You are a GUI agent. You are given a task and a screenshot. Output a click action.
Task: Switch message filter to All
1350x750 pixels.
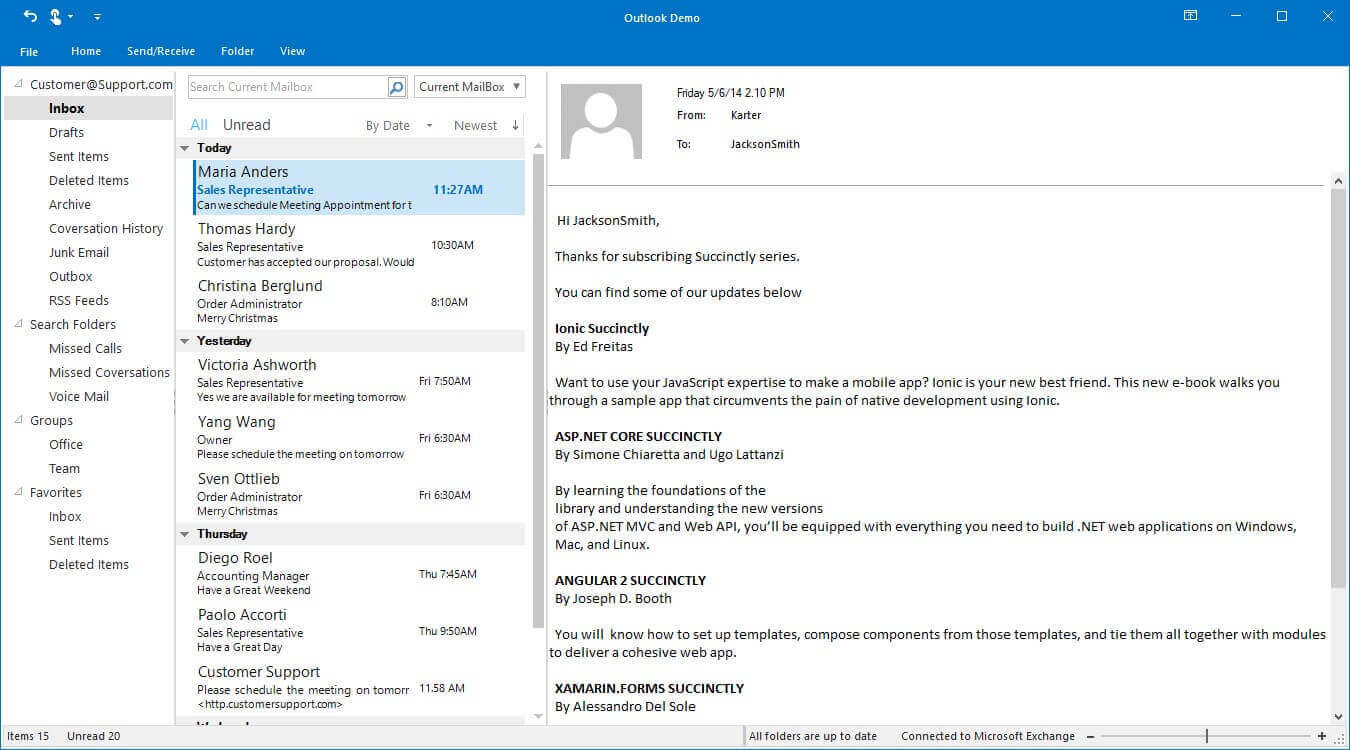pos(199,125)
